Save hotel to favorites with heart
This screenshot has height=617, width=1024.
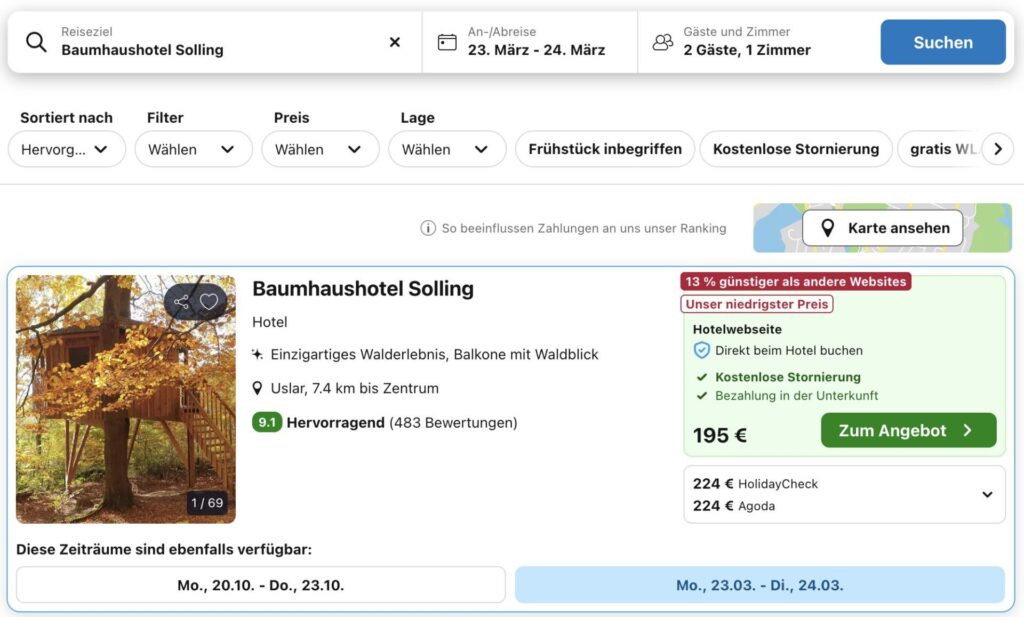[208, 301]
